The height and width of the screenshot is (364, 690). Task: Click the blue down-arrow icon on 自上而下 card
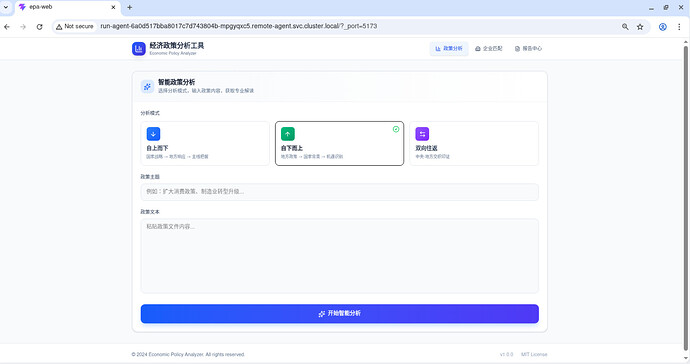coord(153,134)
